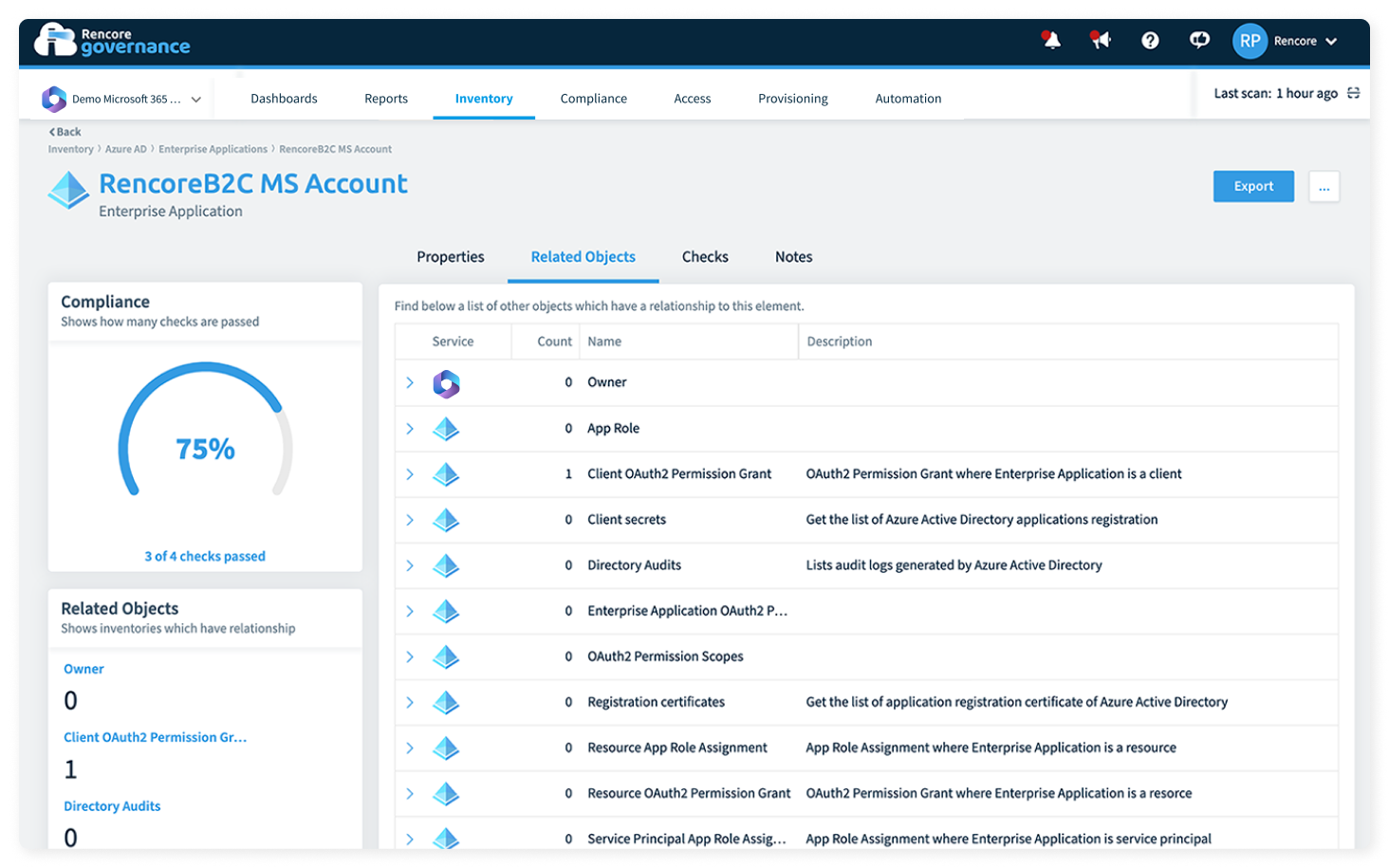The height and width of the screenshot is (868, 1389).
Task: Expand the Service Principal App Role Assig… row
Action: (x=410, y=839)
